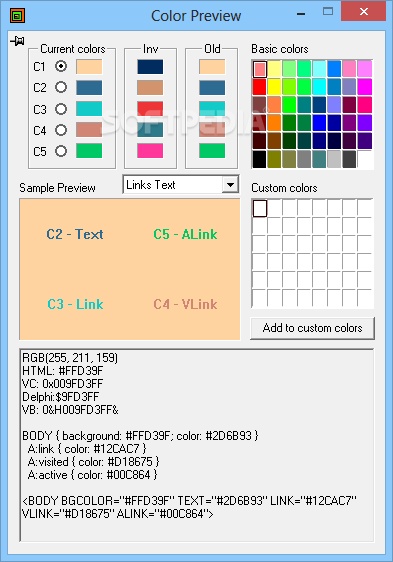
Task: Click the hot pink swatch in Inv column
Action: tap(150, 151)
